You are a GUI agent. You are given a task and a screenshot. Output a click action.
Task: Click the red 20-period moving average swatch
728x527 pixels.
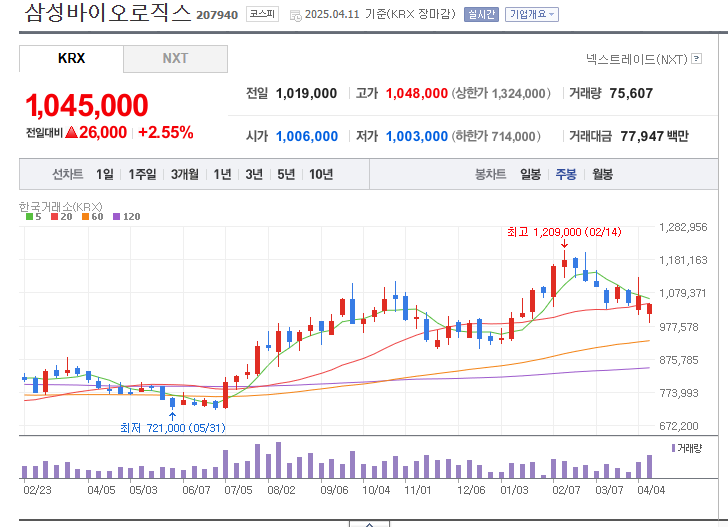pos(54,216)
